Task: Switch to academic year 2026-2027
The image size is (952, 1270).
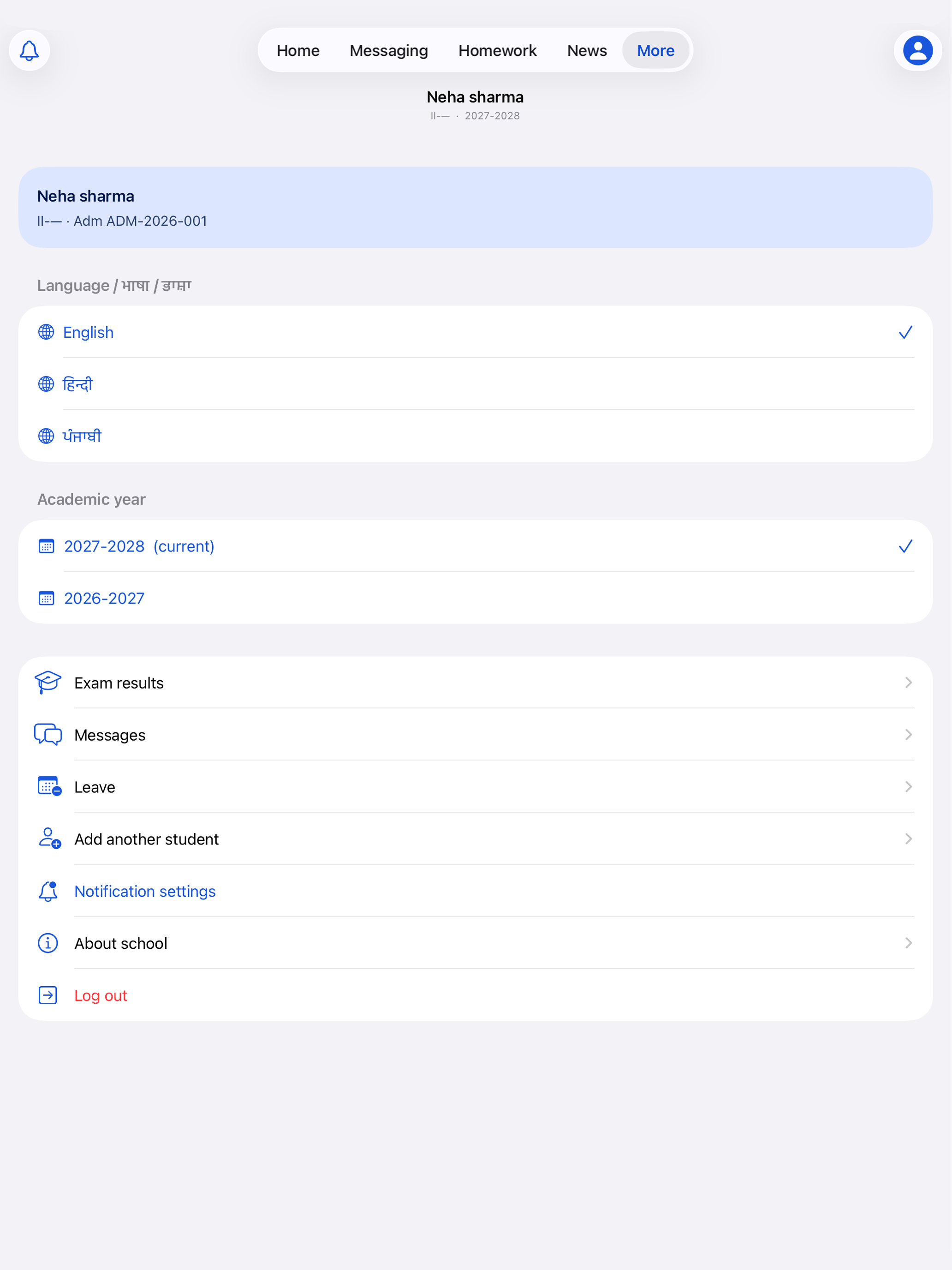Action: point(476,598)
